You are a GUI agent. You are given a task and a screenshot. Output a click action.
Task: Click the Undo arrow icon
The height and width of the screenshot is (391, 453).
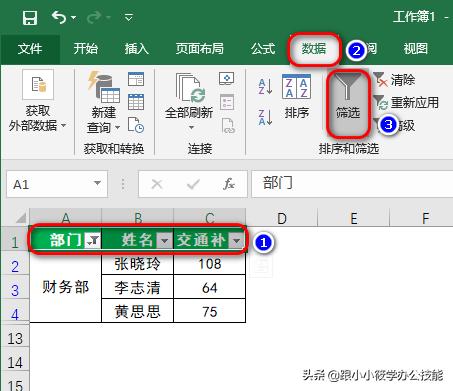pos(59,17)
